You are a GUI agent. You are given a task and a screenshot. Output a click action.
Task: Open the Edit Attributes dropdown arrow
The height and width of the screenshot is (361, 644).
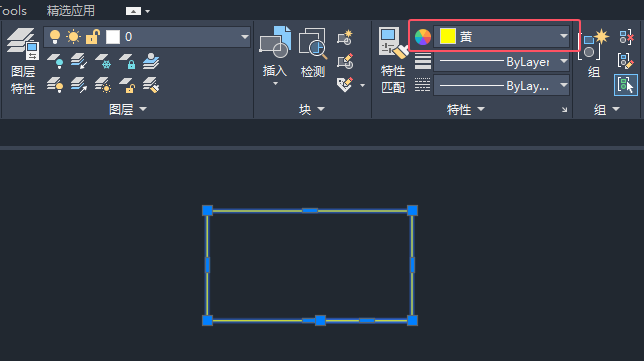tap(362, 85)
